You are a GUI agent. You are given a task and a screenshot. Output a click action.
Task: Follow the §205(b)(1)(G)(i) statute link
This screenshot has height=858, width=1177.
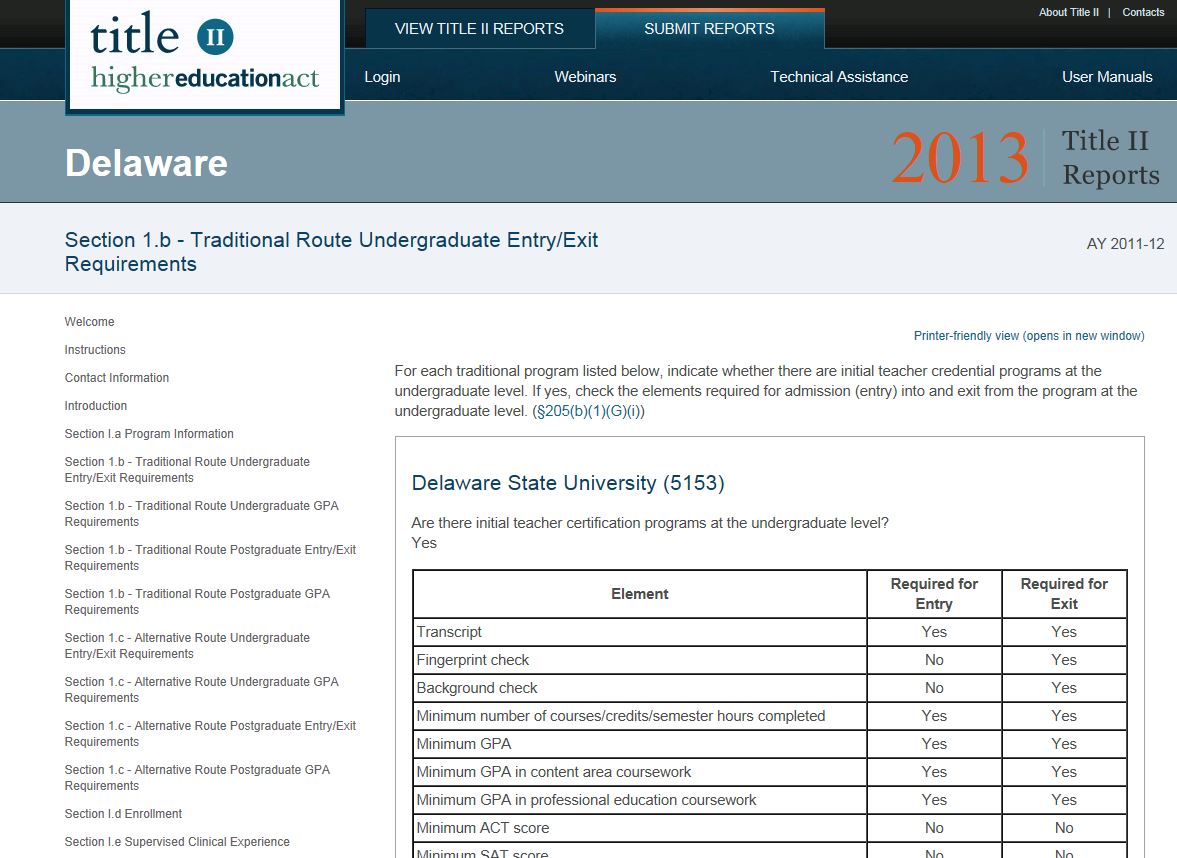588,411
